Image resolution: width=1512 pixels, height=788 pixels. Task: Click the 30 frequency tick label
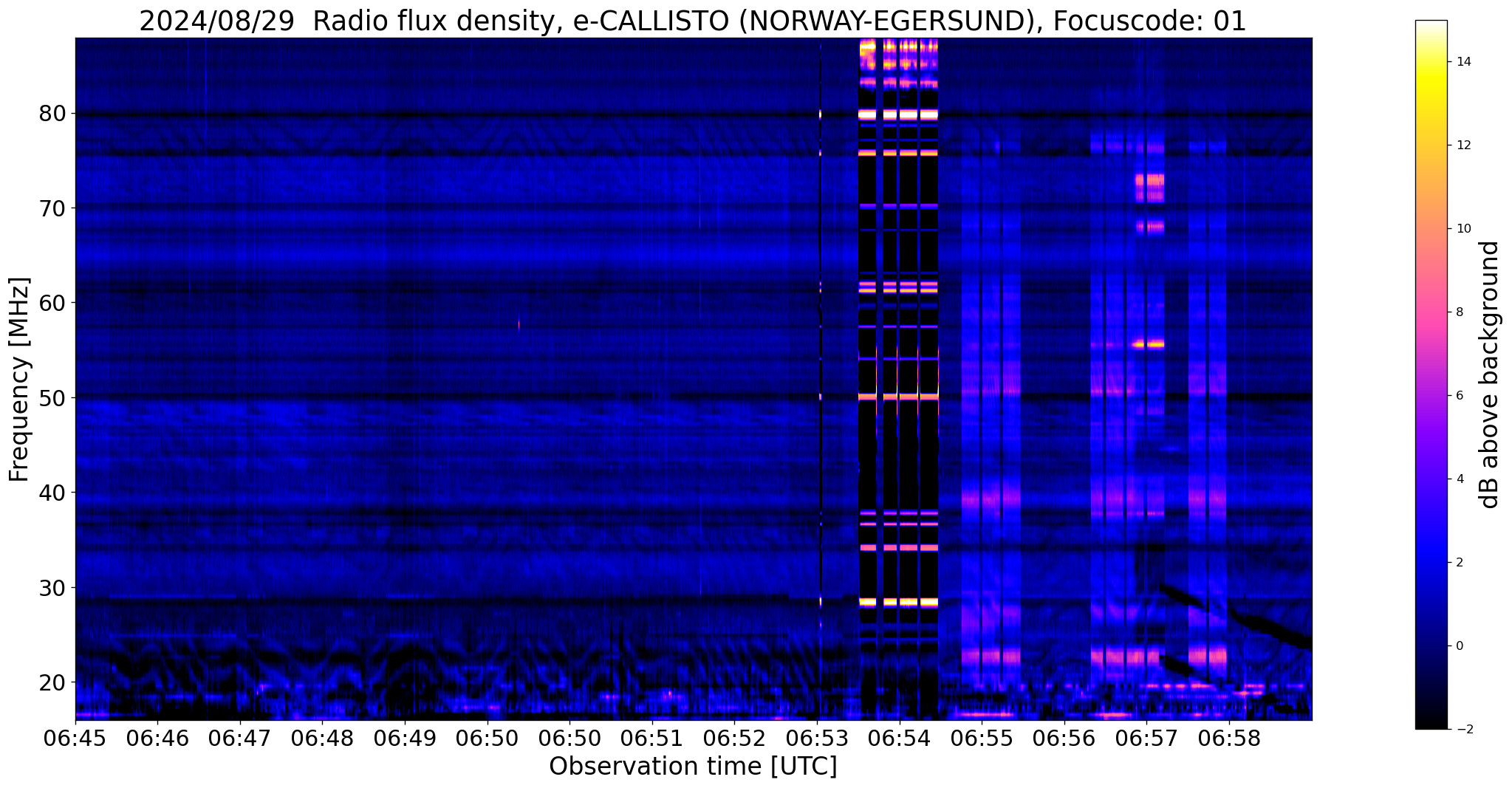[x=53, y=587]
